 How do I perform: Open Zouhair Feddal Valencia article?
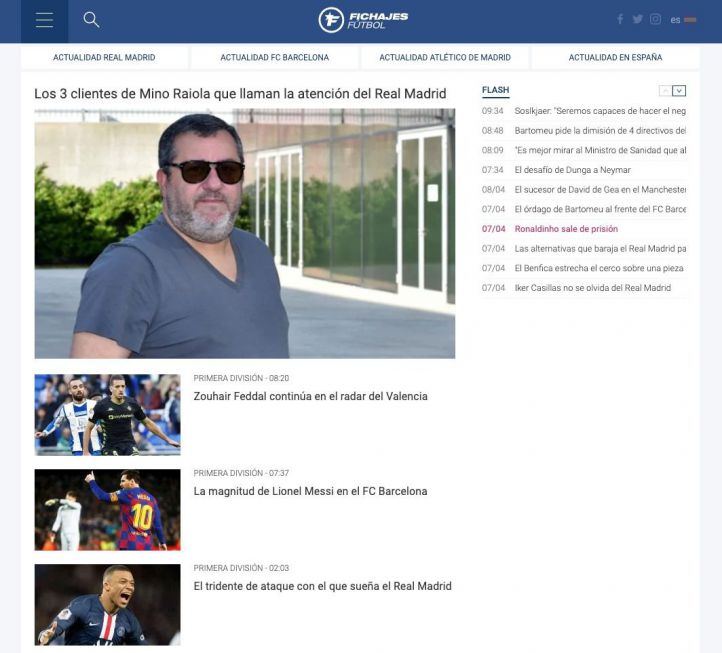pyautogui.click(x=310, y=396)
